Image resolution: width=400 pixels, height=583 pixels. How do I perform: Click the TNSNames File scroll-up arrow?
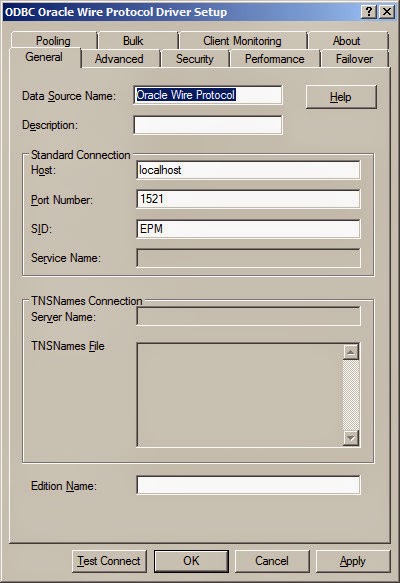click(351, 352)
